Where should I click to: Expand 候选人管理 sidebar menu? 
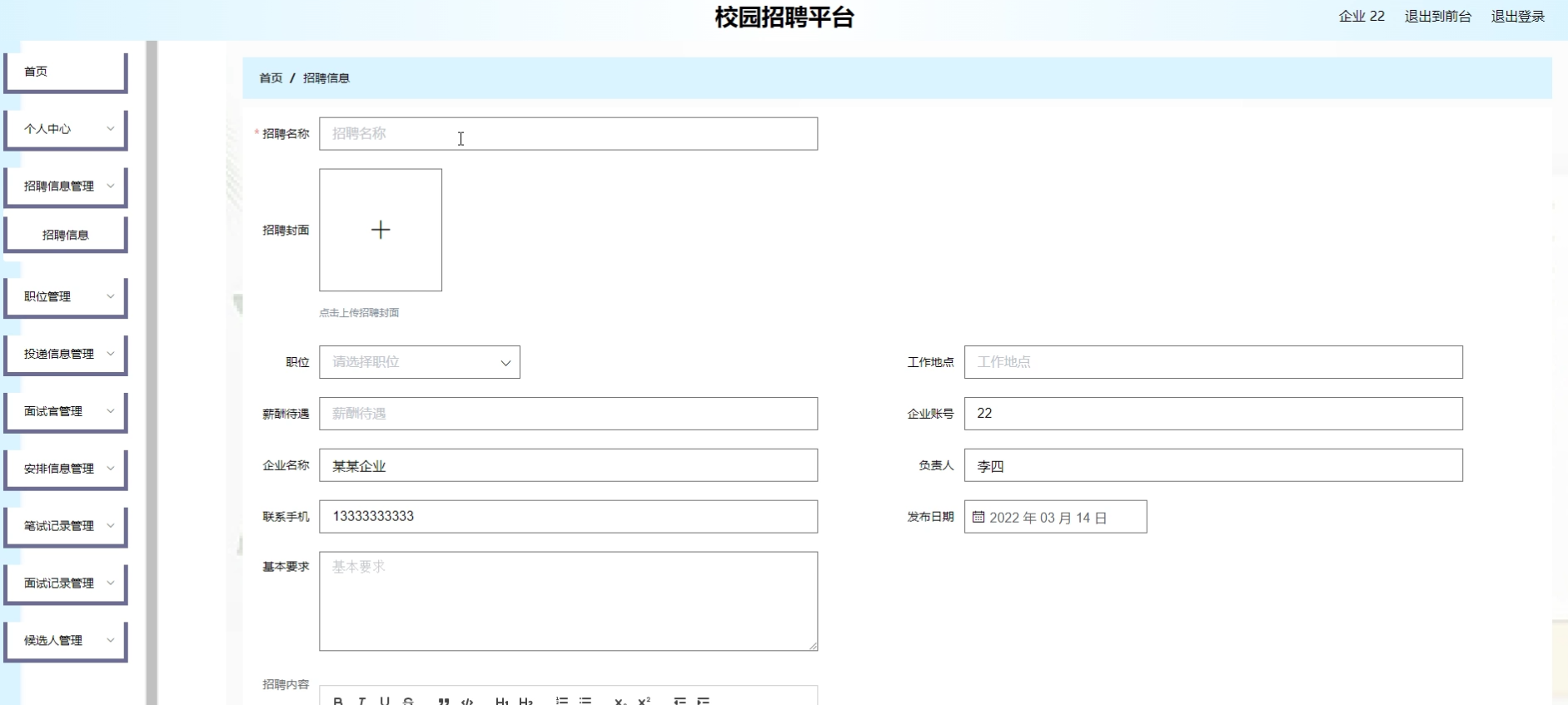point(66,641)
